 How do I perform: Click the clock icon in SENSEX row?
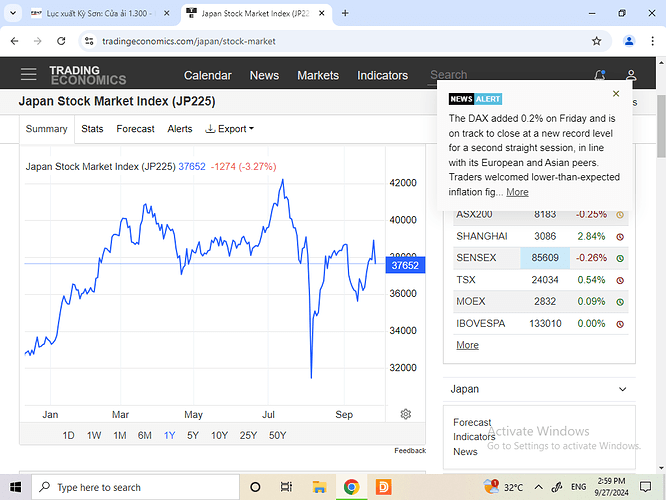(620, 258)
